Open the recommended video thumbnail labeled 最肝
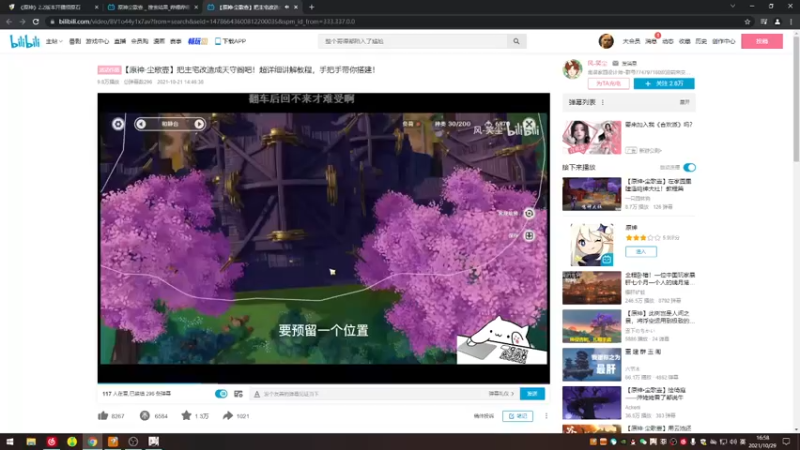This screenshot has height=450, width=800. [x=592, y=365]
